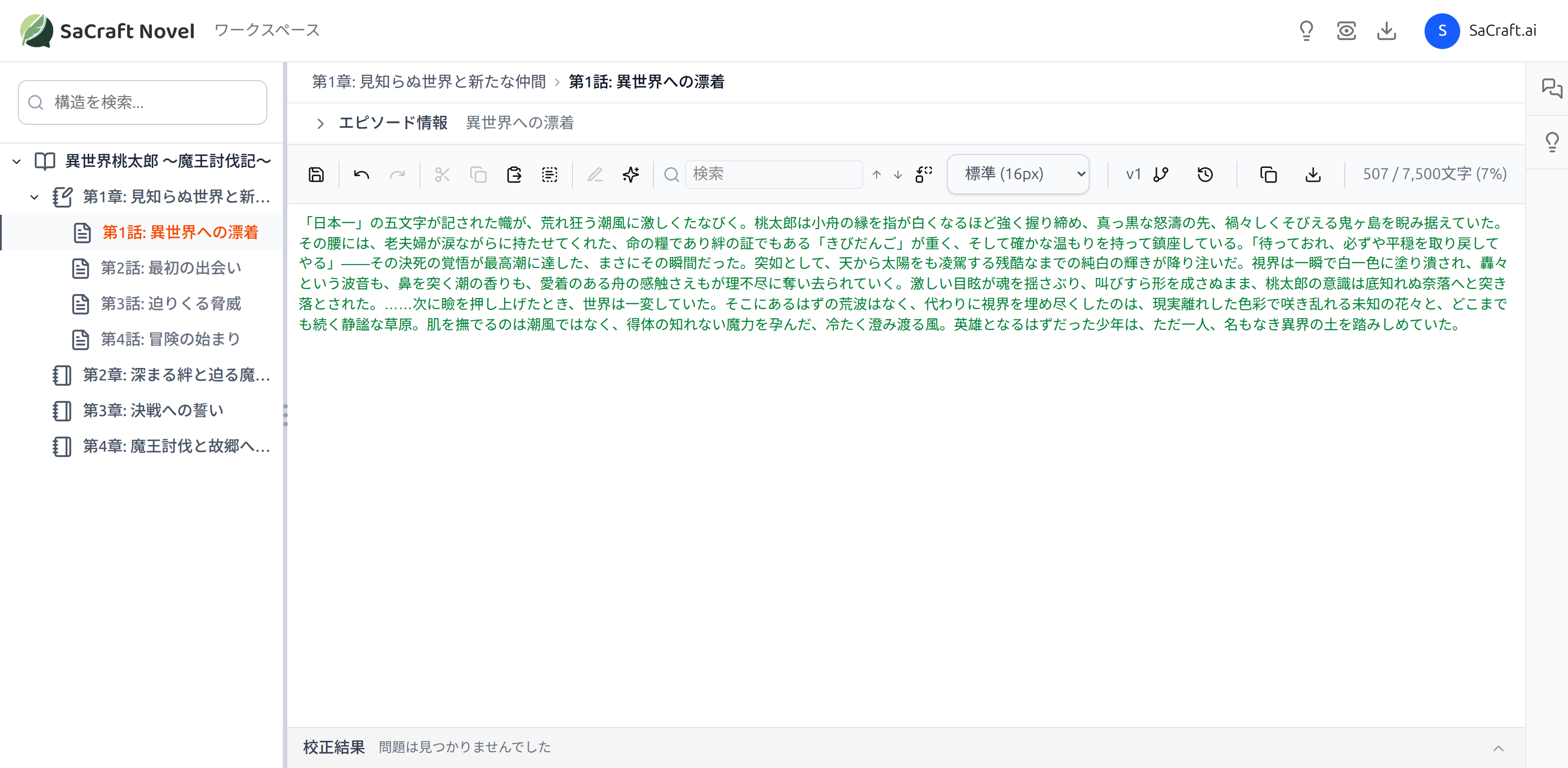The image size is (1568, 768).
Task: Open chapter 第3章: 決戦への誓い
Action: pos(153,411)
